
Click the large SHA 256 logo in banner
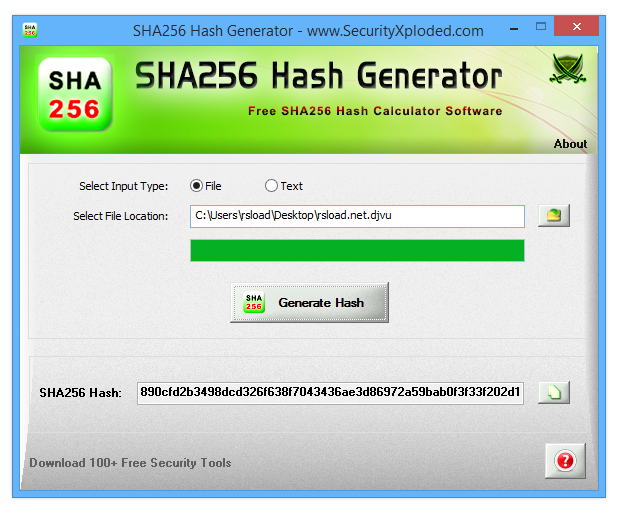[x=75, y=94]
